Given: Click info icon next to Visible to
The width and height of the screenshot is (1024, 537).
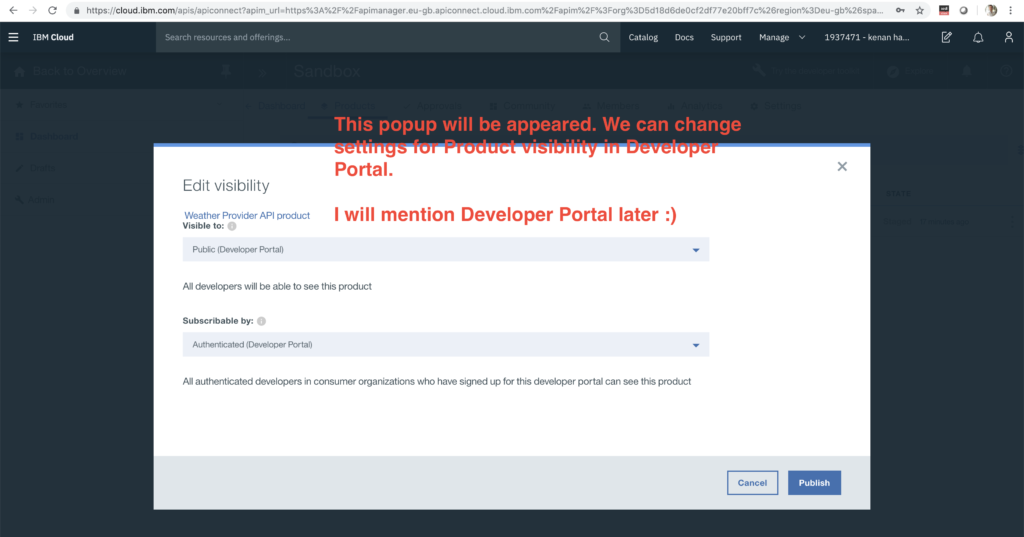Looking at the screenshot, I should click(232, 226).
